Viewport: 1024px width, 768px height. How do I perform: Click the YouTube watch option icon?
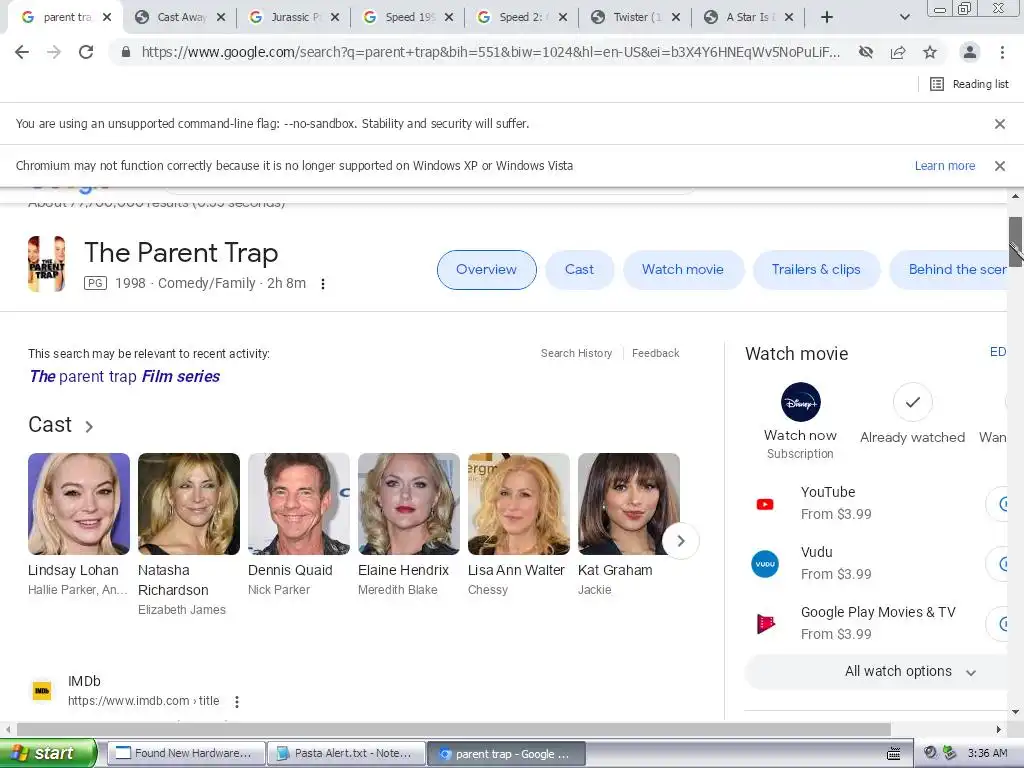pyautogui.click(x=765, y=504)
